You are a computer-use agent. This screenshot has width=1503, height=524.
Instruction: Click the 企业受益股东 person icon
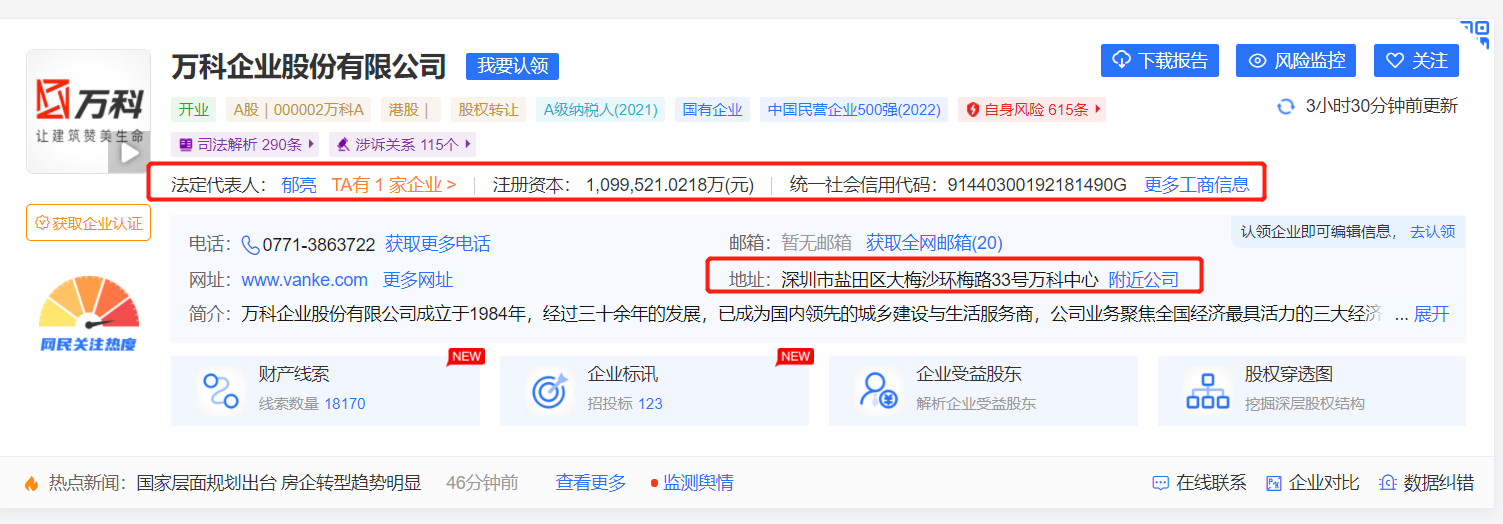pyautogui.click(x=879, y=391)
